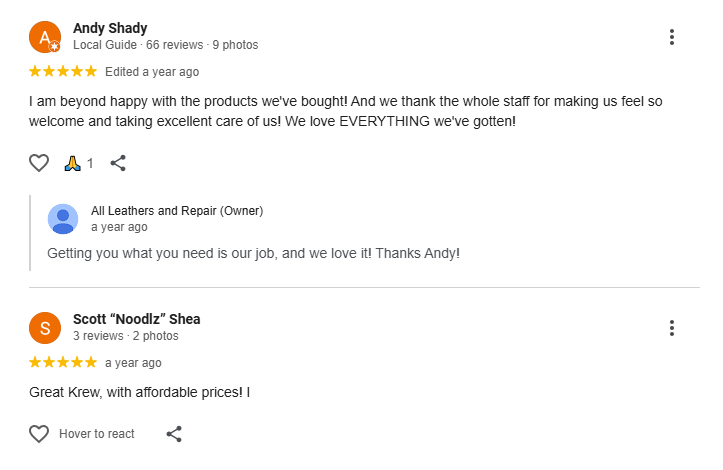Click the "Hover to react" label
Image resolution: width=723 pixels, height=470 pixels.
(x=97, y=434)
